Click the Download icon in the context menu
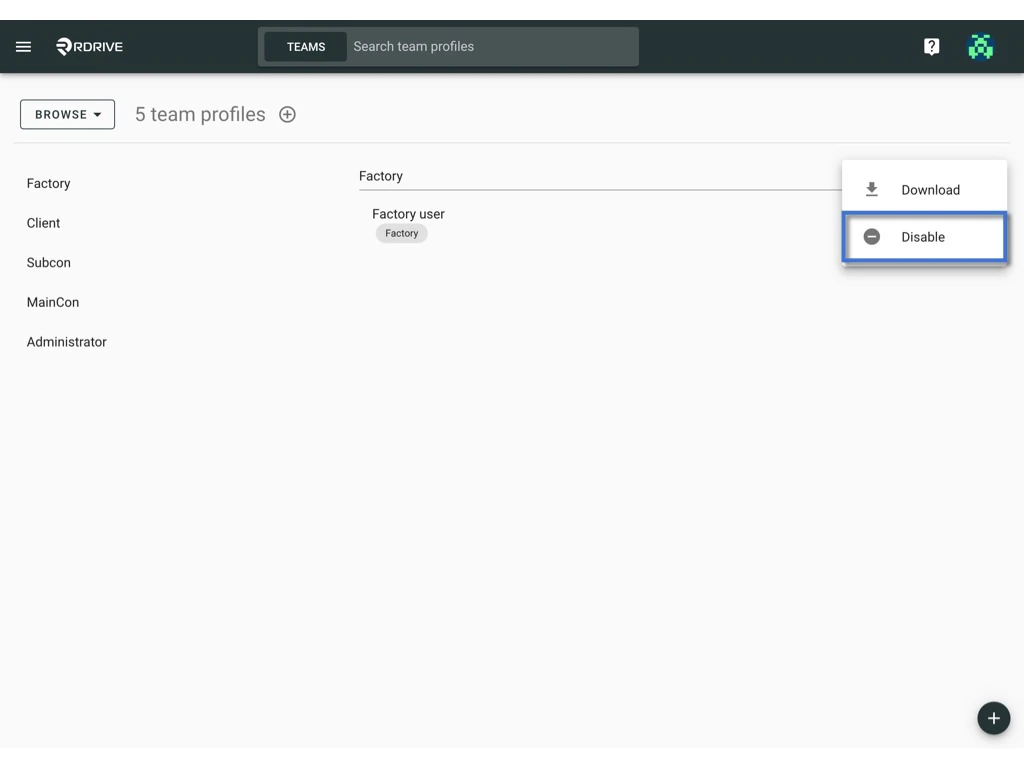1024x768 pixels. coord(871,188)
